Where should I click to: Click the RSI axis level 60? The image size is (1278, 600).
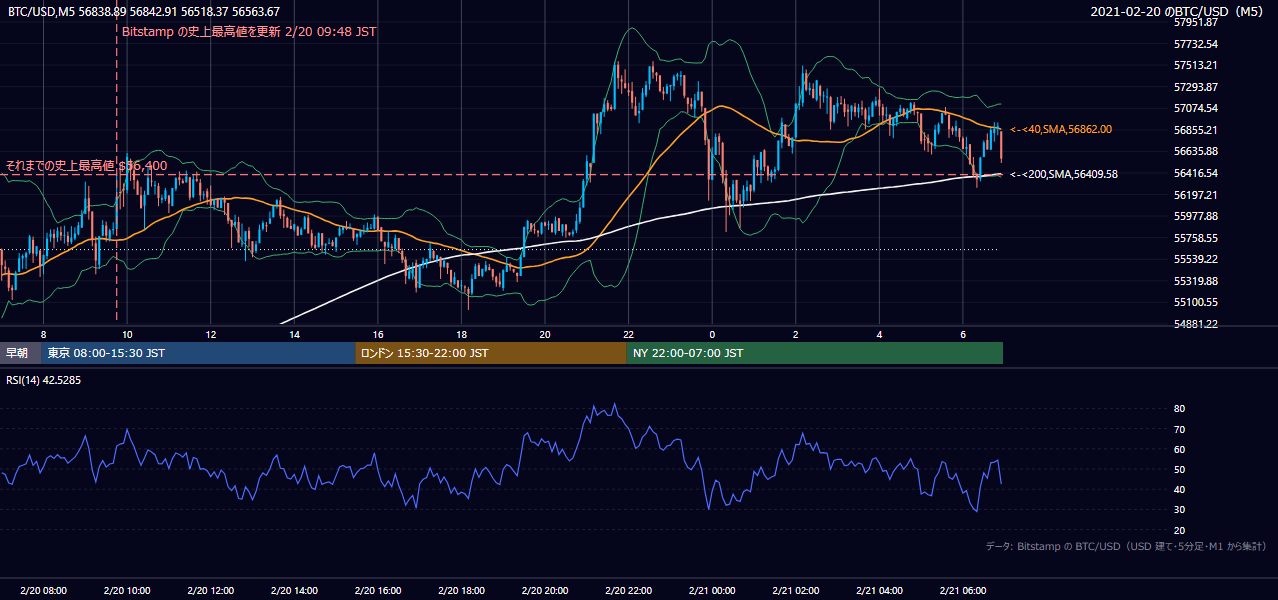click(1179, 449)
